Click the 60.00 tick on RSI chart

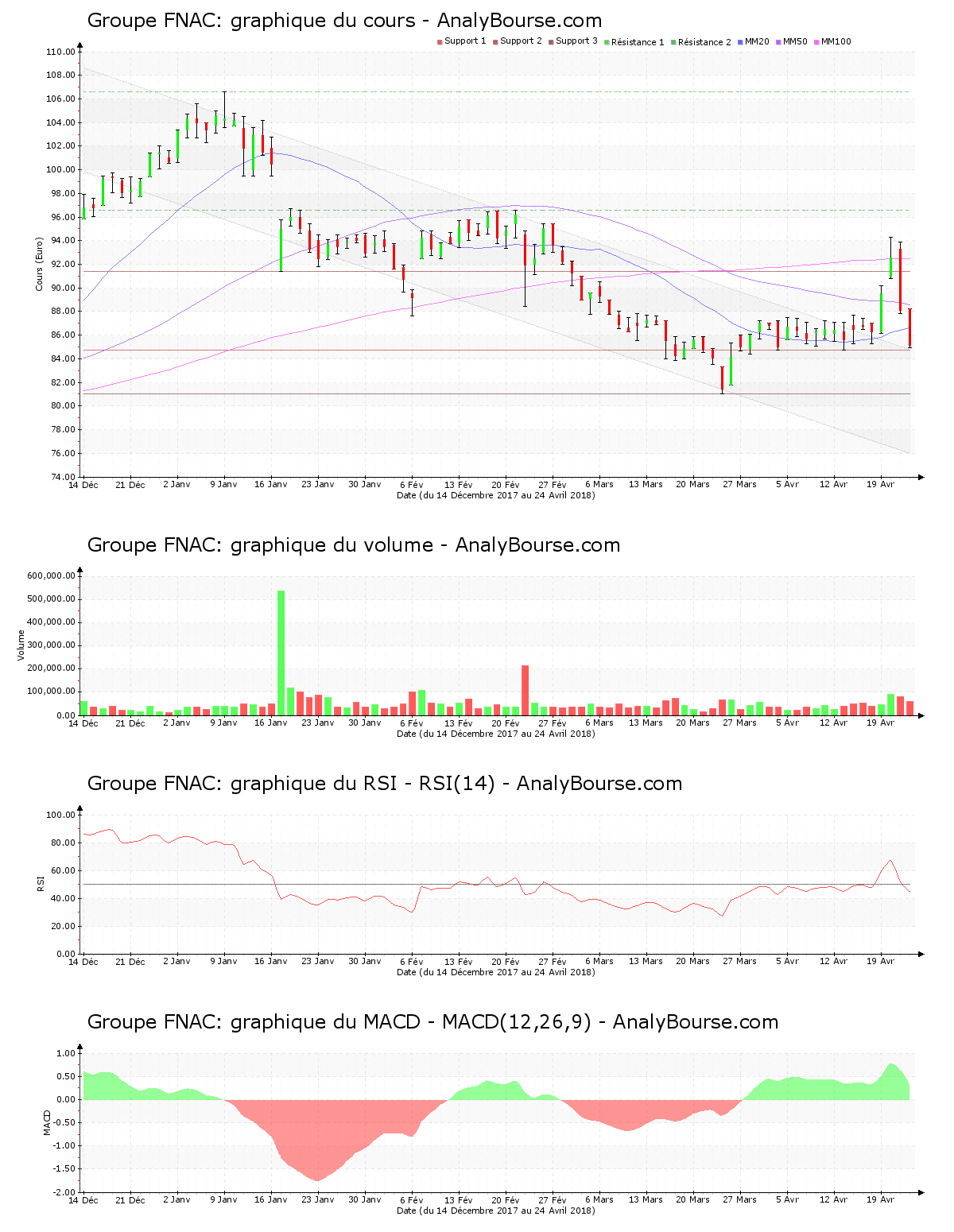63,870
